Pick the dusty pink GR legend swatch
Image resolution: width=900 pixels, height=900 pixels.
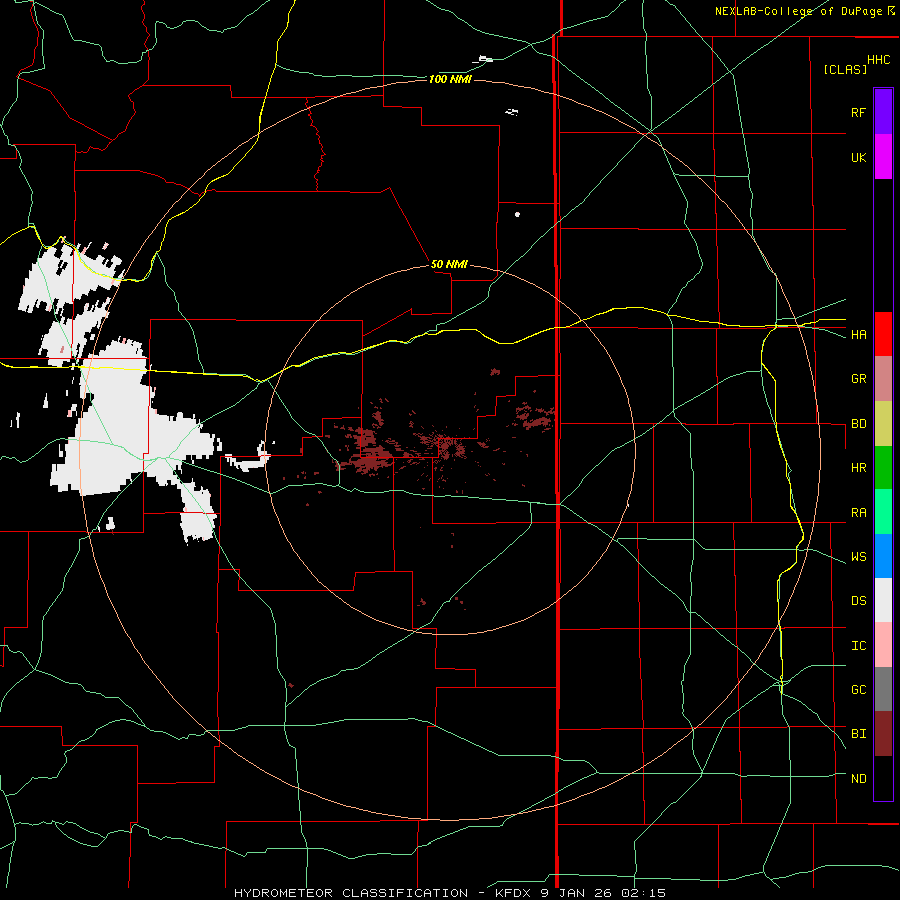[x=883, y=379]
